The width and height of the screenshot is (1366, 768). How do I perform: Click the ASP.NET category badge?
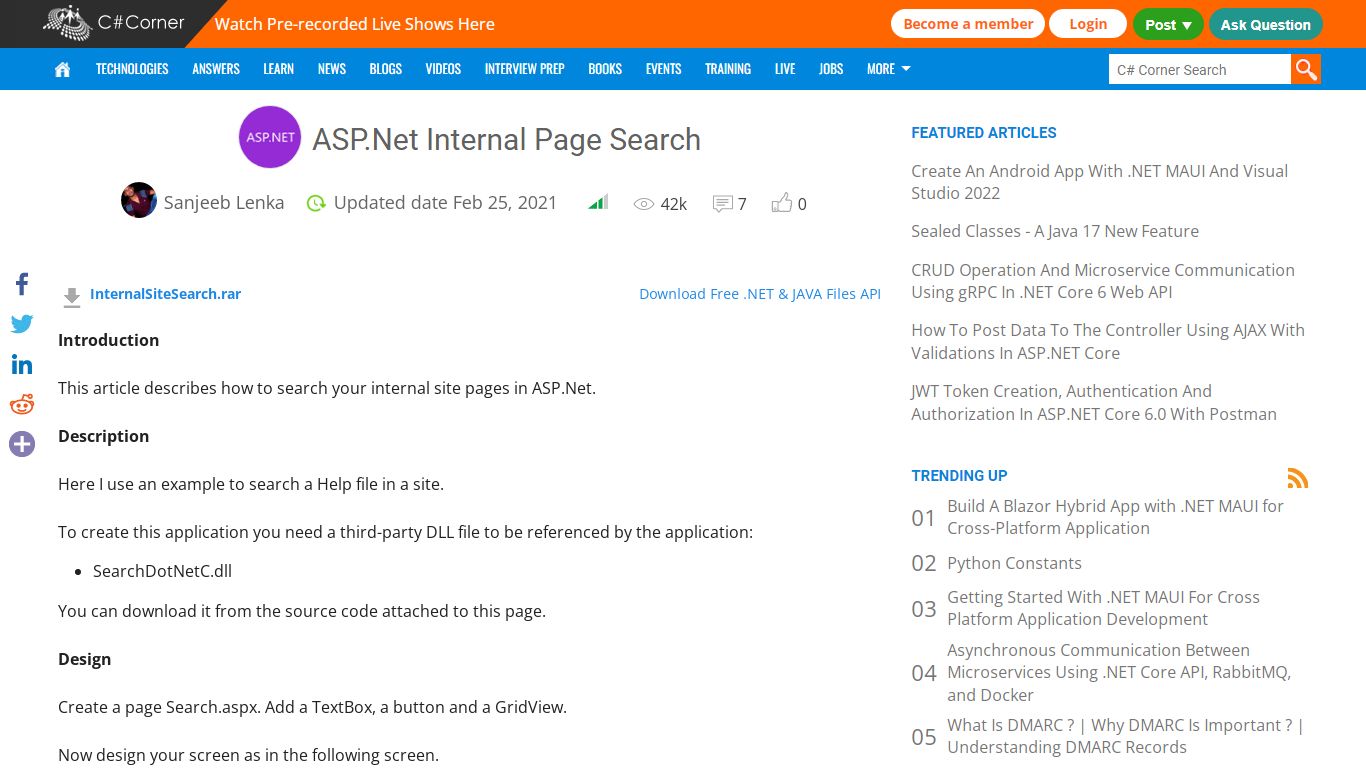[x=270, y=137]
